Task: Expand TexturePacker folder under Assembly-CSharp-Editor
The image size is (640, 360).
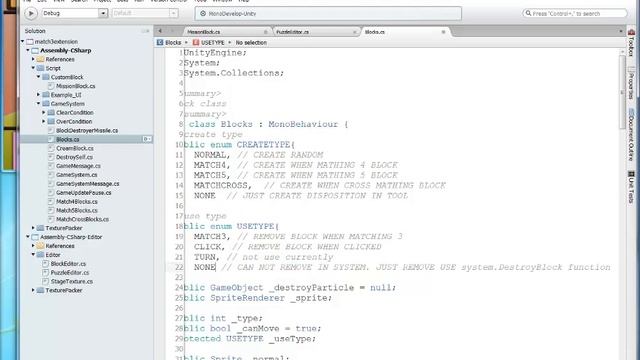Action: point(33,291)
